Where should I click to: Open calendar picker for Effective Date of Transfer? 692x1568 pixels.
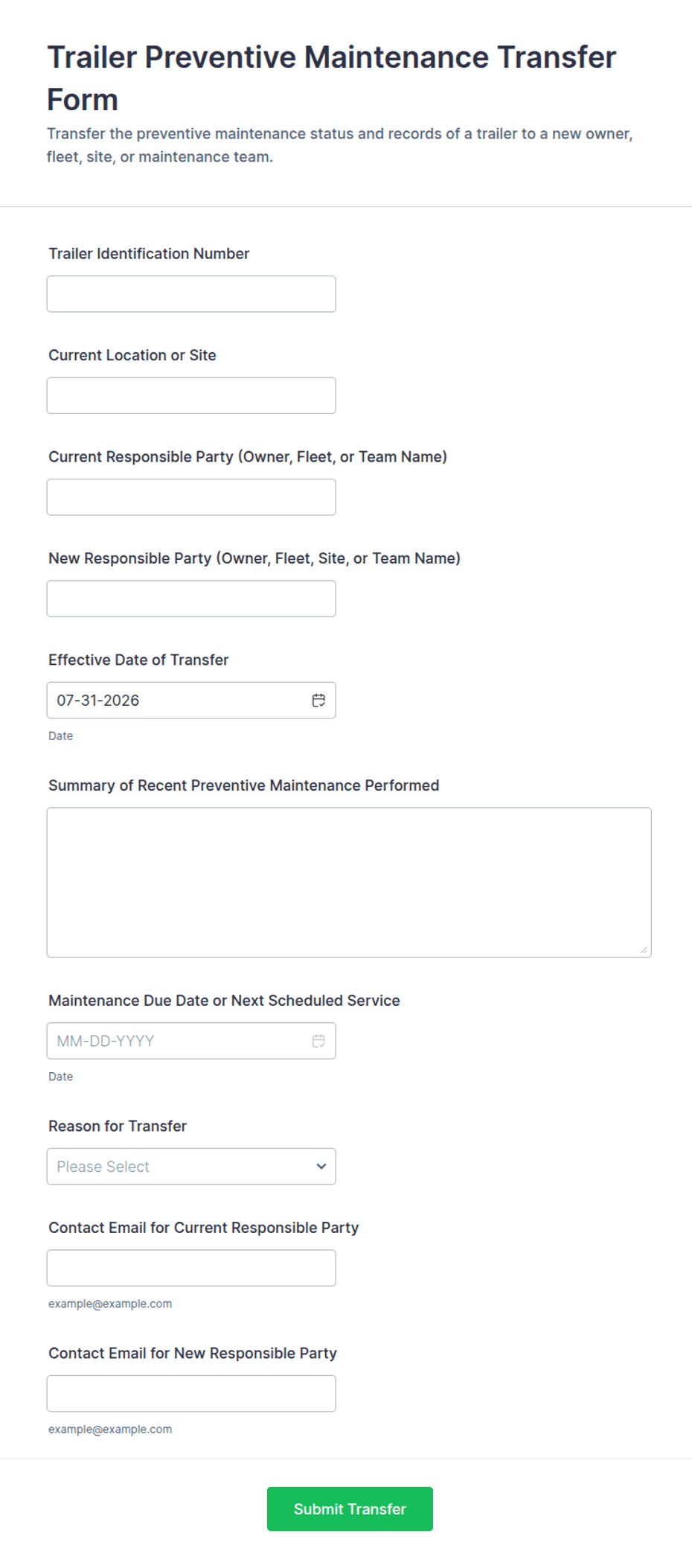(x=318, y=700)
